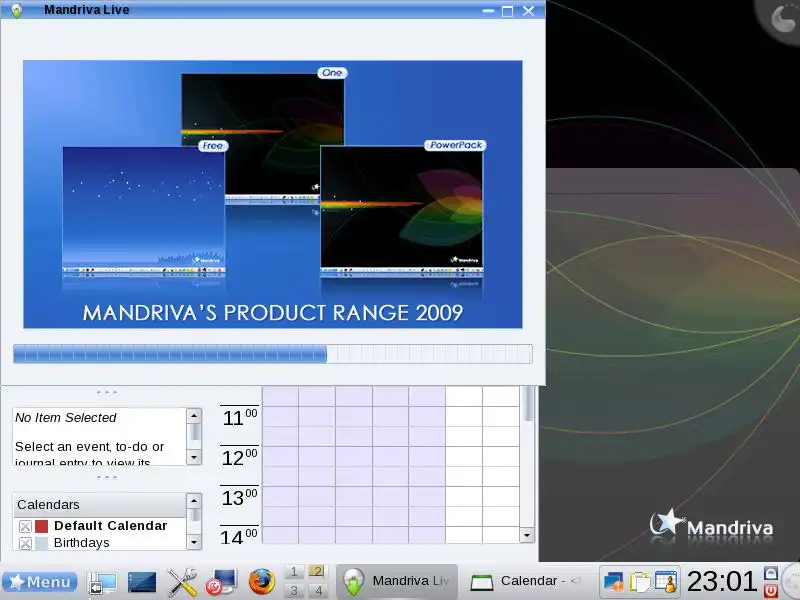Toggle the Birthdays calendar checkbox
The height and width of the screenshot is (600, 800).
(25, 543)
